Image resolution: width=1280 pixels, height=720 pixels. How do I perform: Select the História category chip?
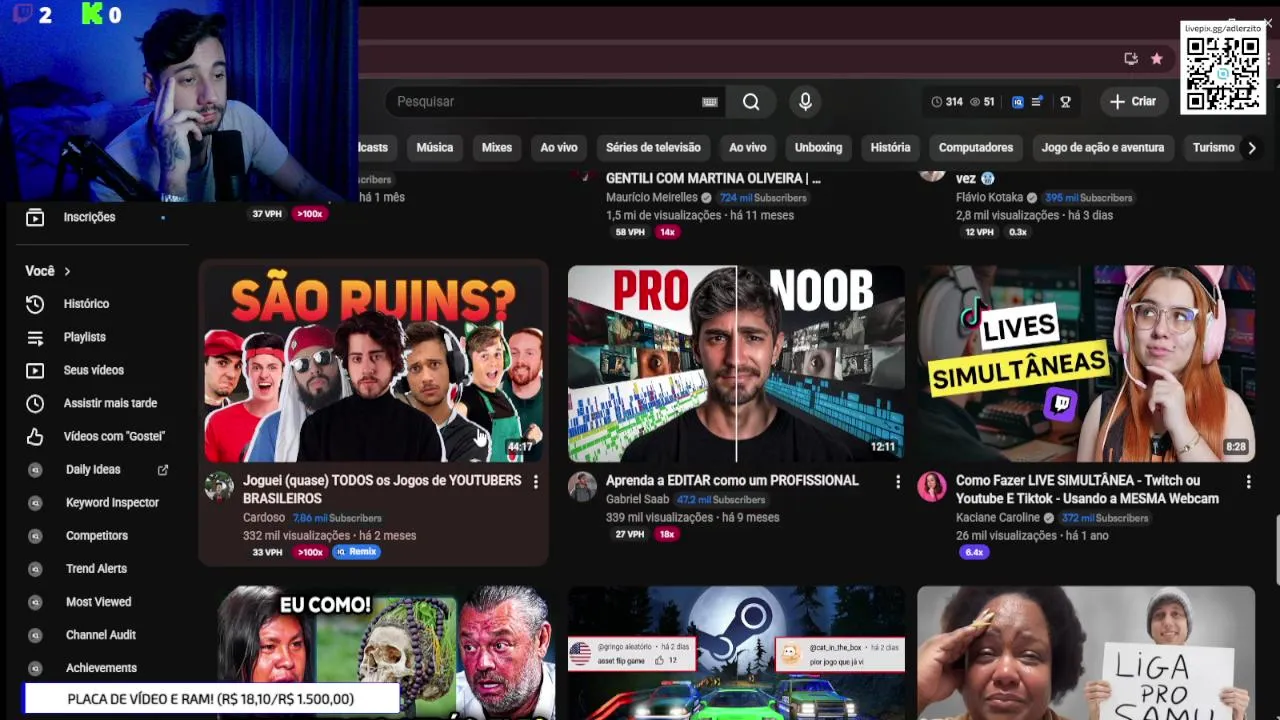pyautogui.click(x=890, y=147)
